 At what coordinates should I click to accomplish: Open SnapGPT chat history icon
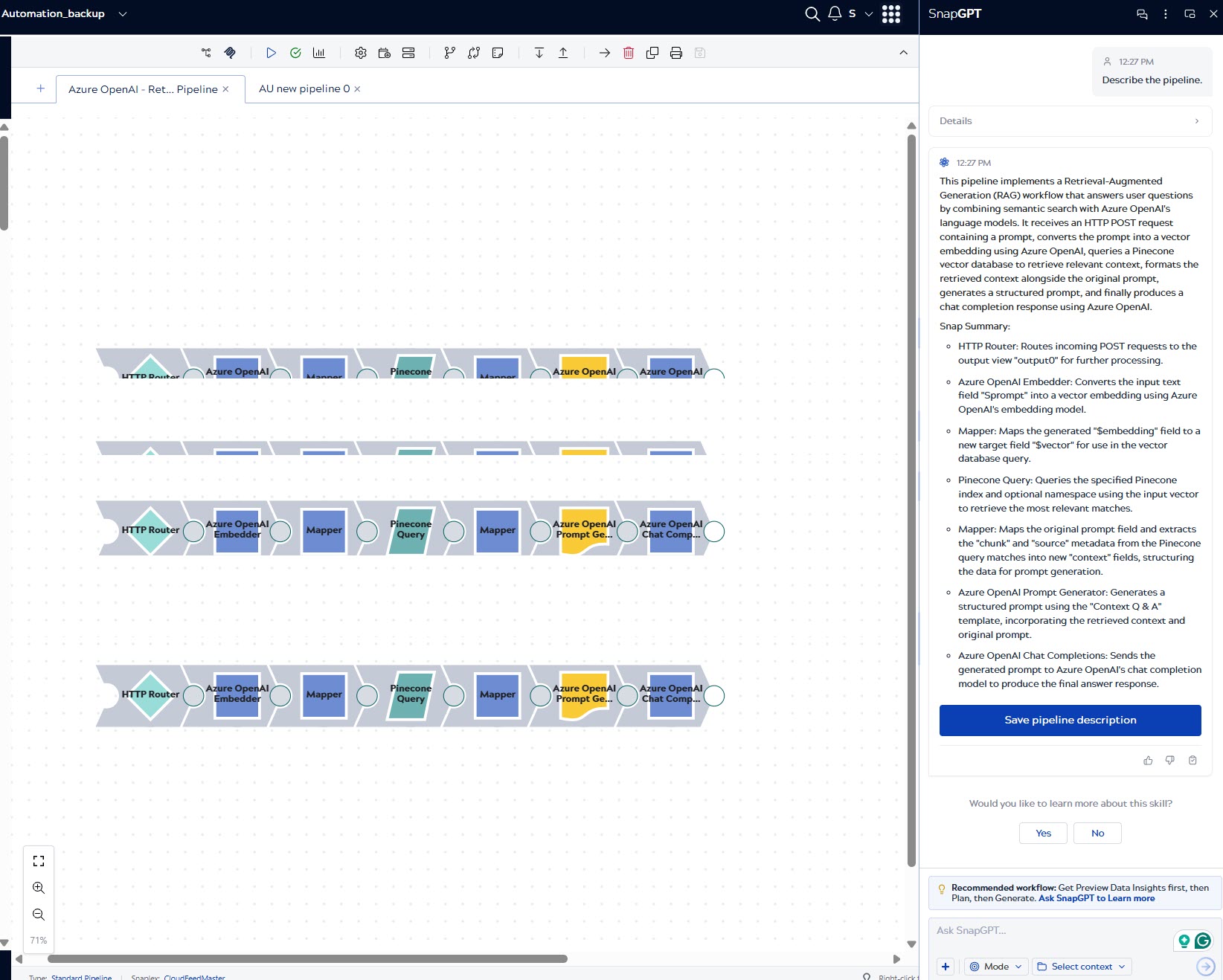click(x=1142, y=14)
